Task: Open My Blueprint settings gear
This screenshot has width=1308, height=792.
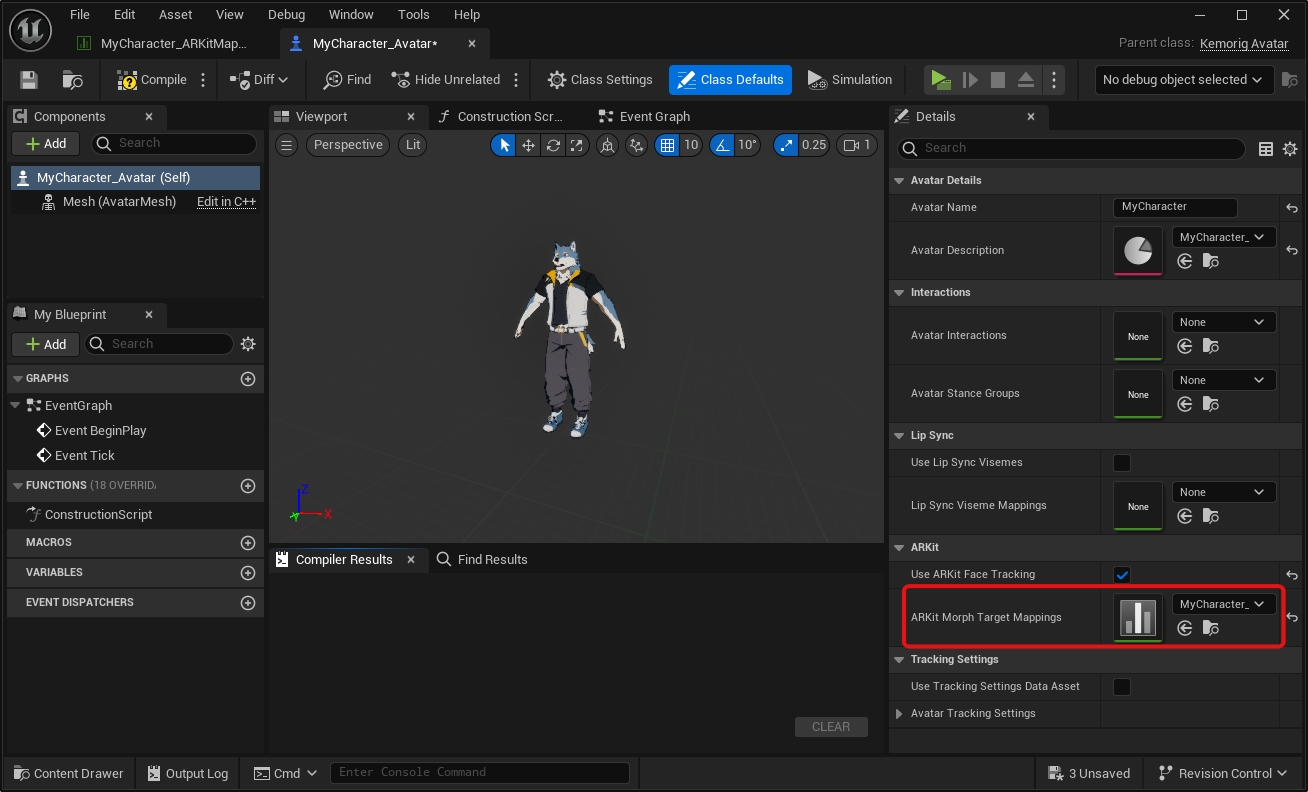Action: click(x=248, y=344)
